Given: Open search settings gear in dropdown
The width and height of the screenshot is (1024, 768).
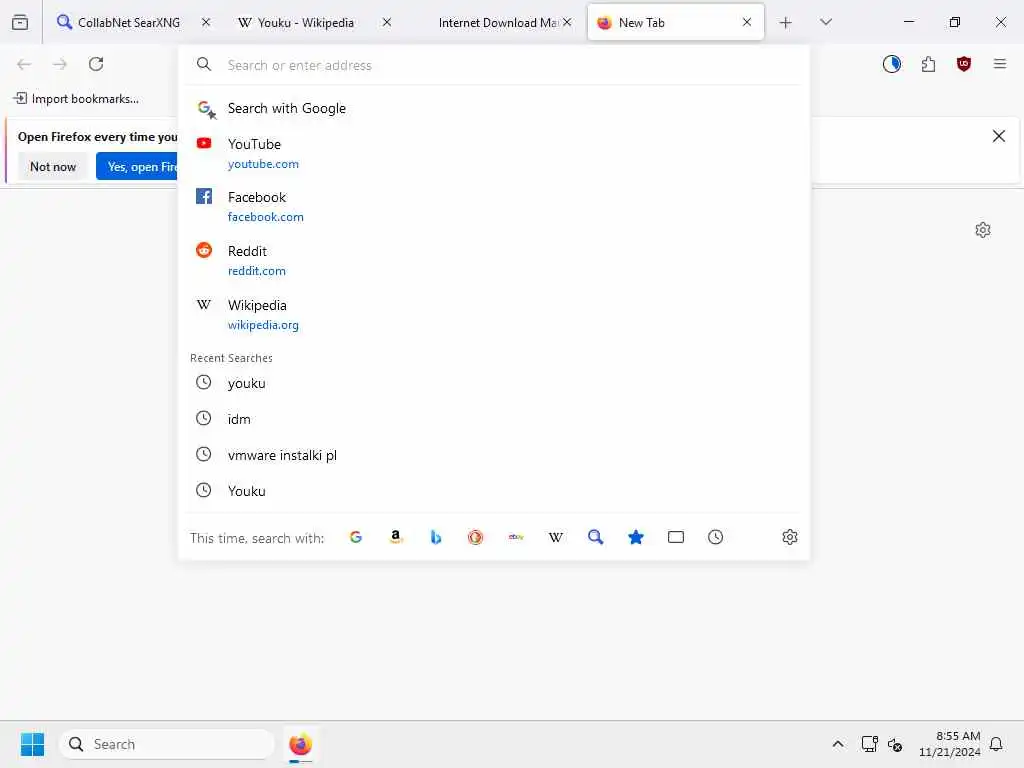Looking at the screenshot, I should point(790,537).
